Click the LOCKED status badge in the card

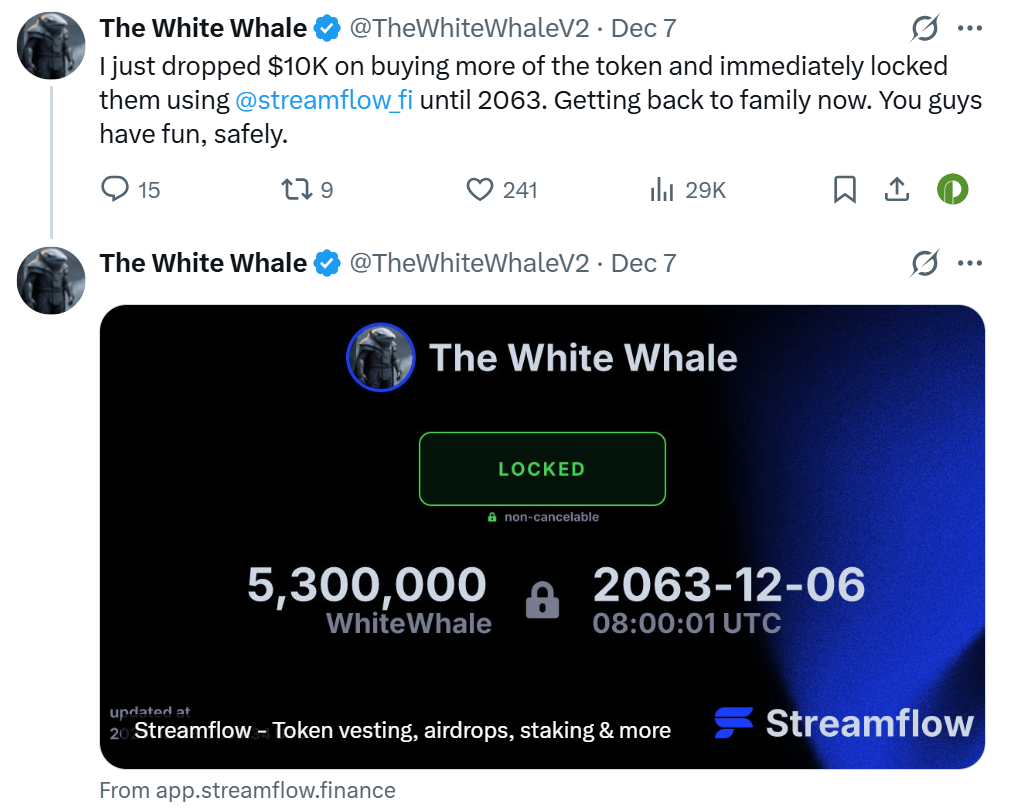point(542,468)
